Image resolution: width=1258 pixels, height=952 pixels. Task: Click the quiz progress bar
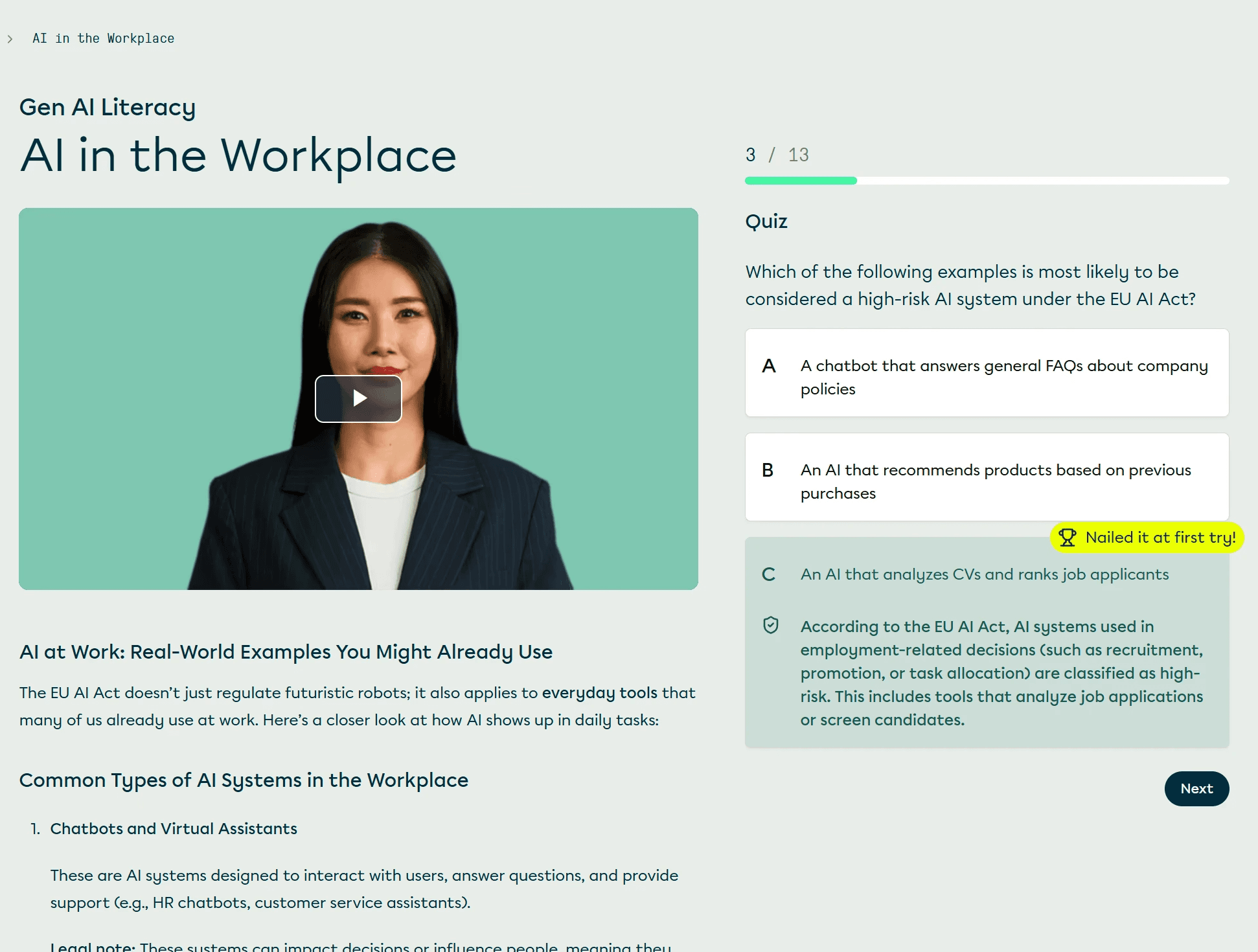tap(986, 181)
